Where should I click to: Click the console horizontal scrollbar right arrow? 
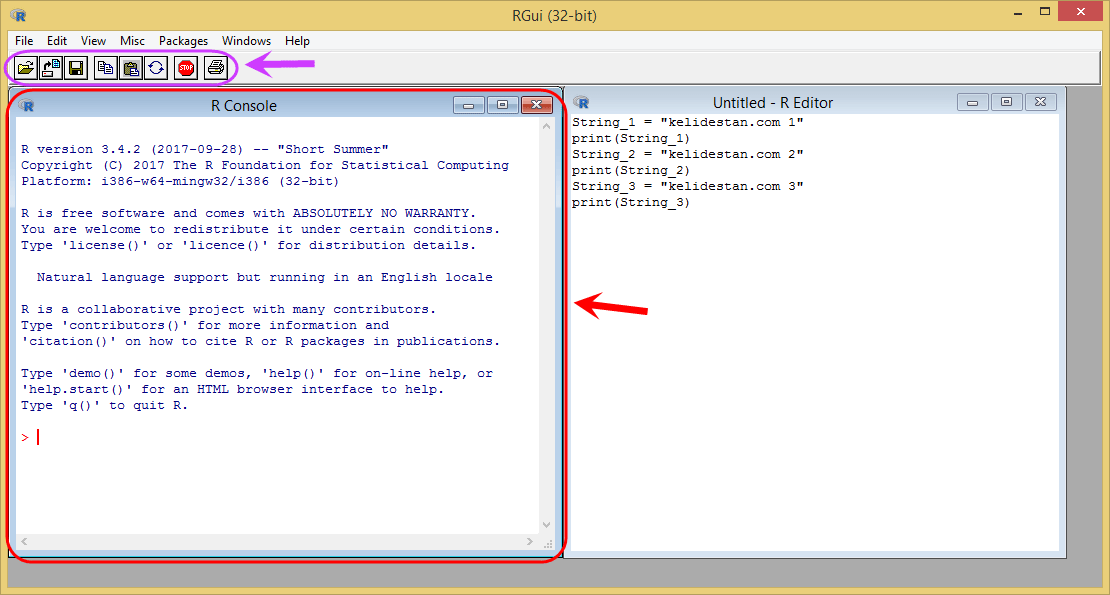530,541
